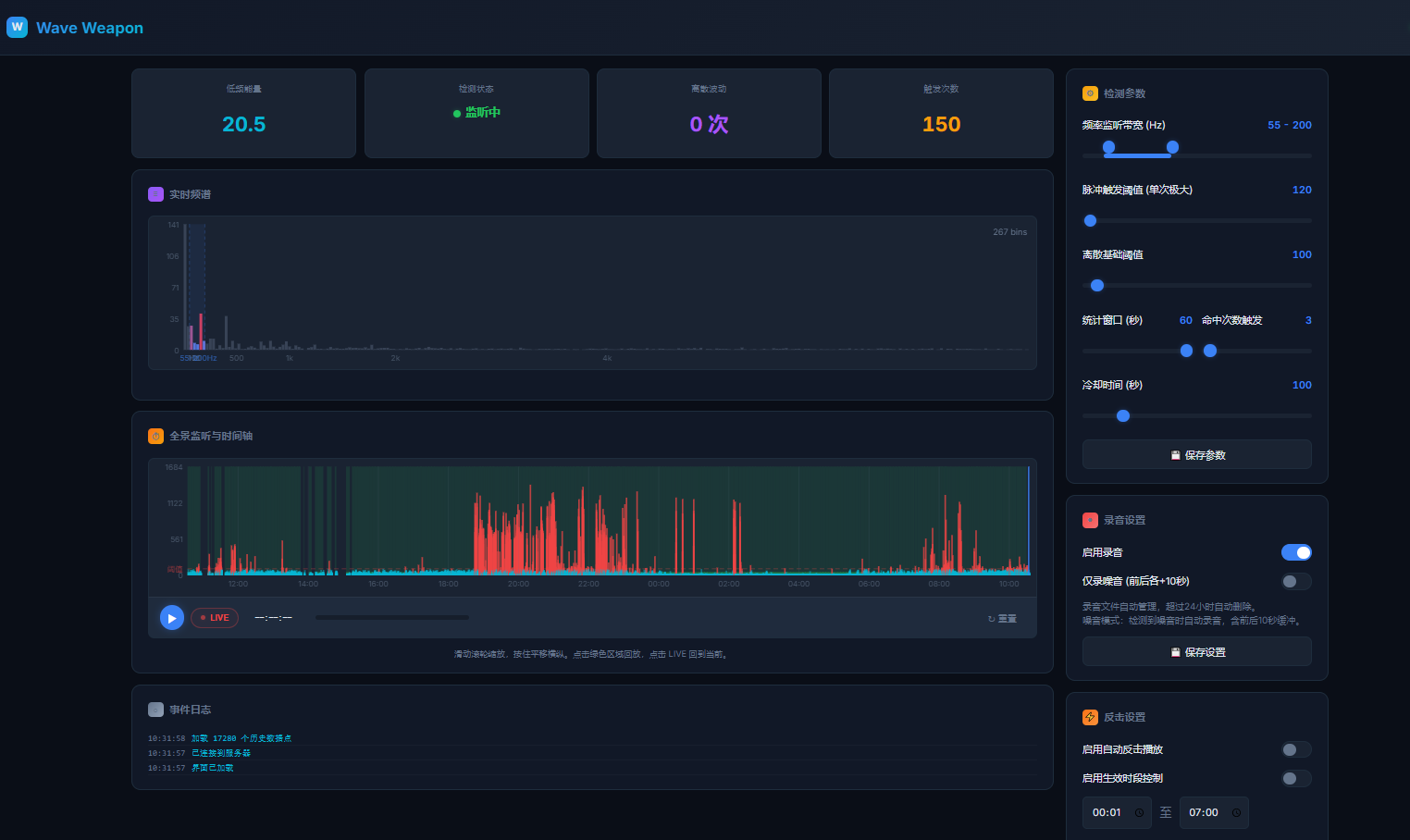1410x840 pixels.
Task: Click the 重置 reset button on timeline
Action: [1002, 619]
